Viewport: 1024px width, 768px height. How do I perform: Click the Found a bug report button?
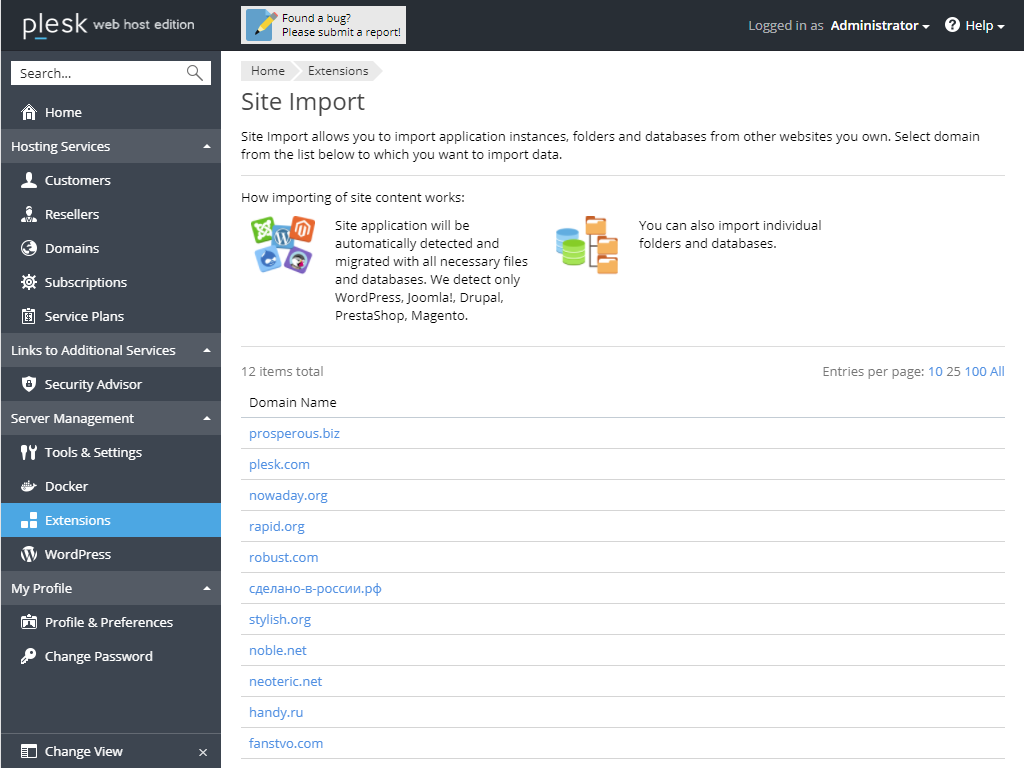[323, 25]
